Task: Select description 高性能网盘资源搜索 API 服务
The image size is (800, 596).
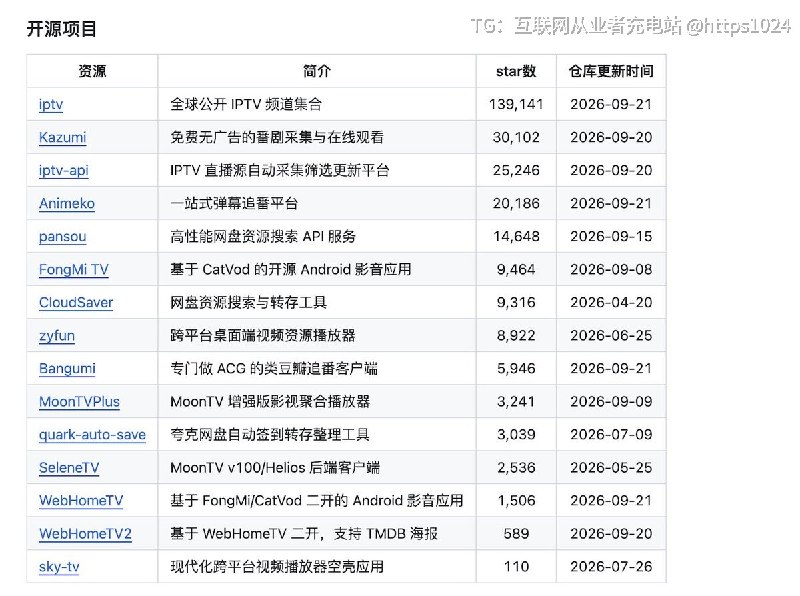Action: click(263, 237)
